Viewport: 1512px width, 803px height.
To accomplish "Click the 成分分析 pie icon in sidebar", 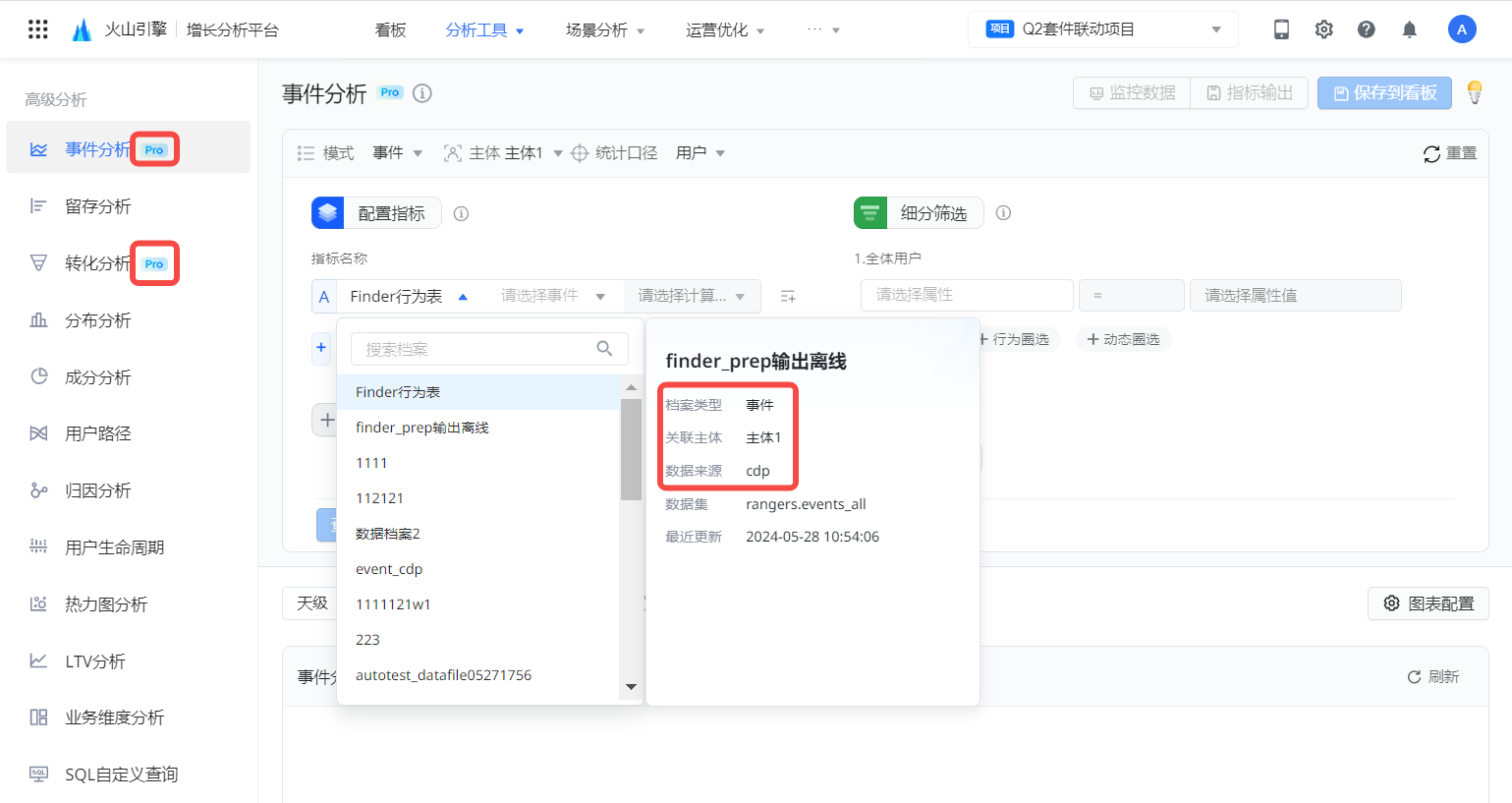I will [x=38, y=376].
